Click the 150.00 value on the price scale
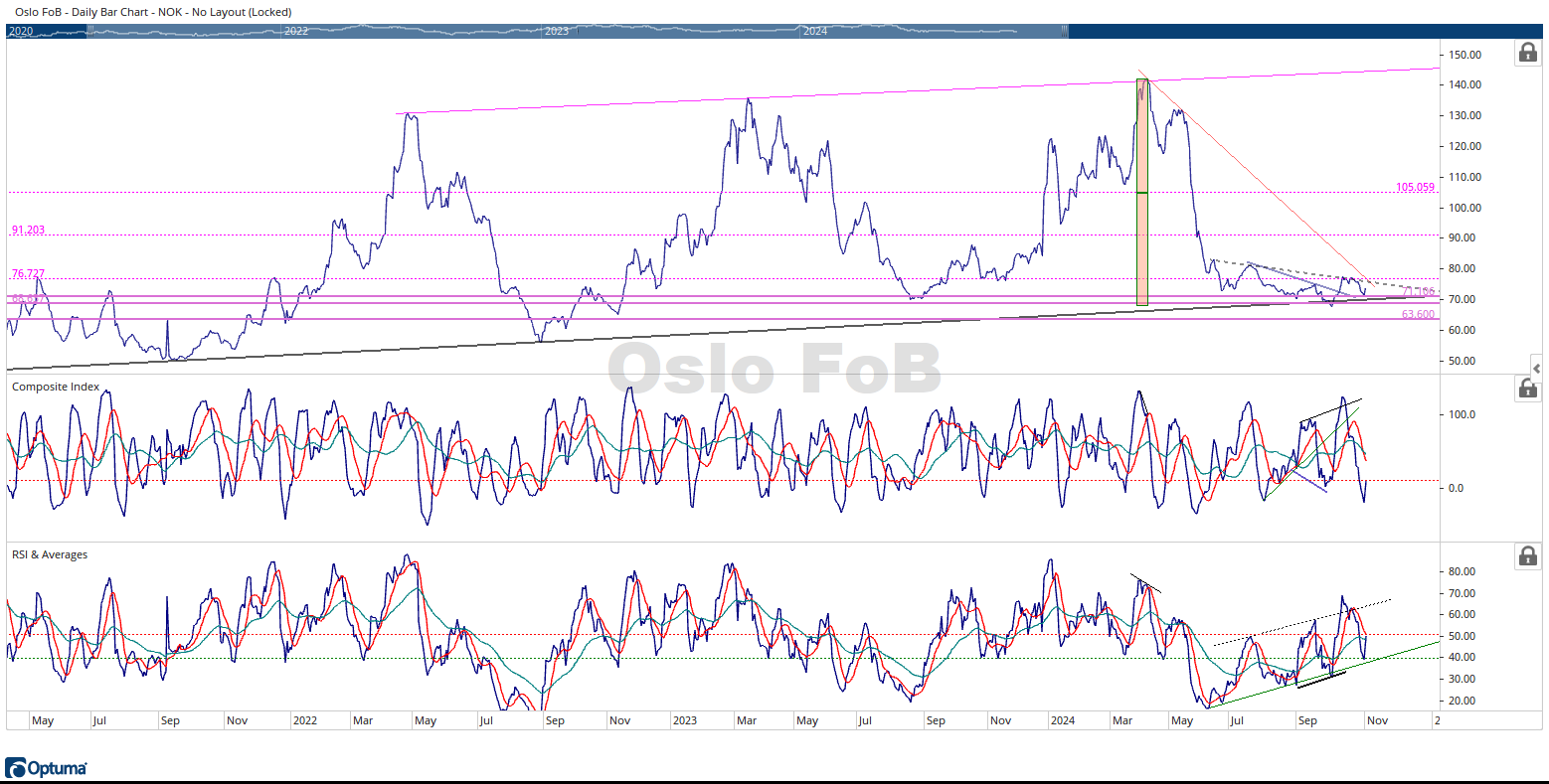Screen dimensions: 1549x784 coord(1464,55)
